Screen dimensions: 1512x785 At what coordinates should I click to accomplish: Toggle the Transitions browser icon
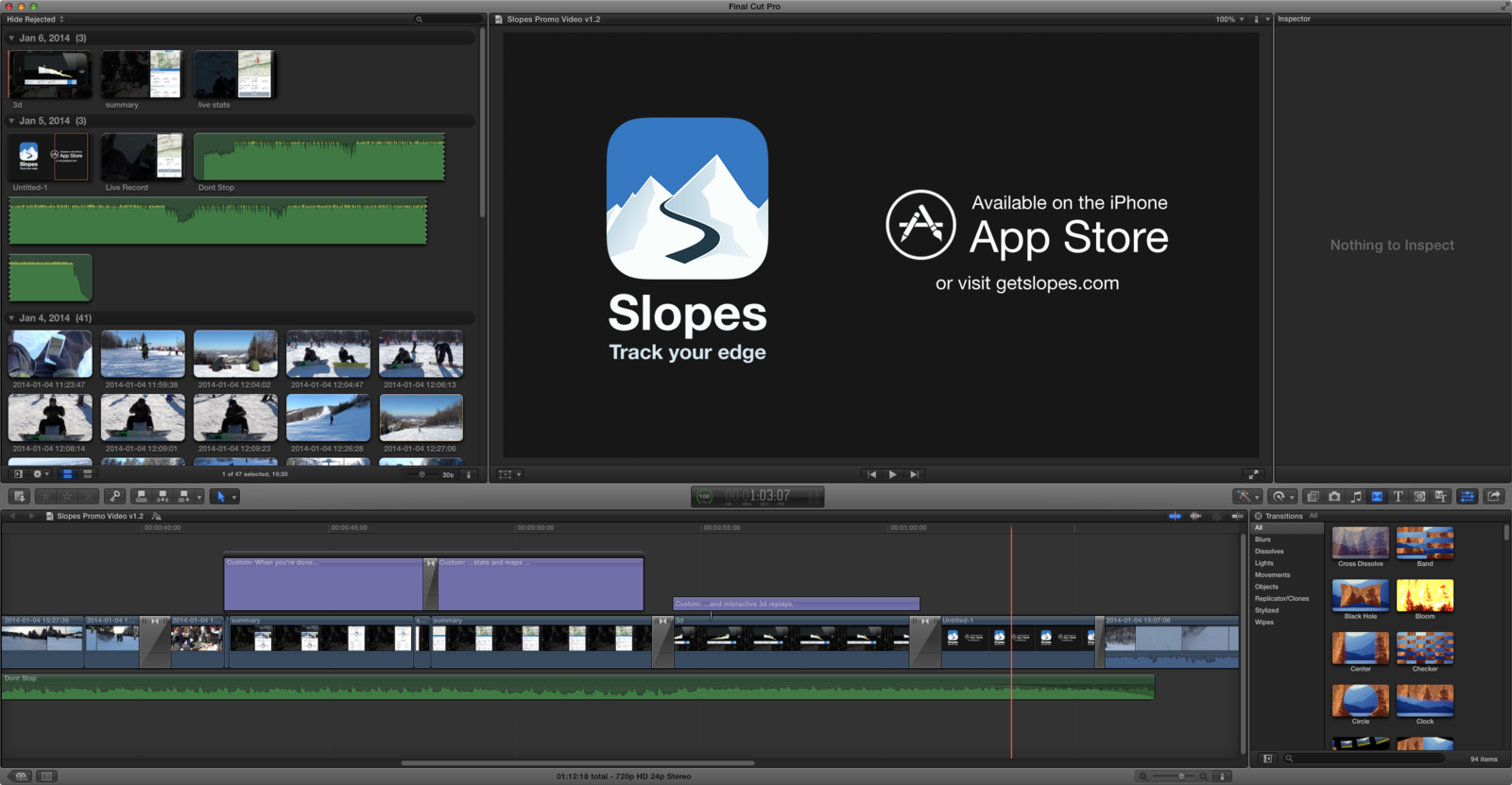click(x=1377, y=496)
